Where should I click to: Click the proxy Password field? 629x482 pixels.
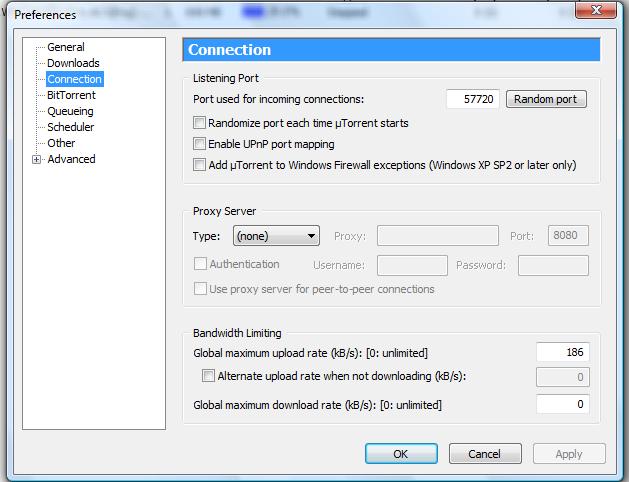click(x=553, y=265)
